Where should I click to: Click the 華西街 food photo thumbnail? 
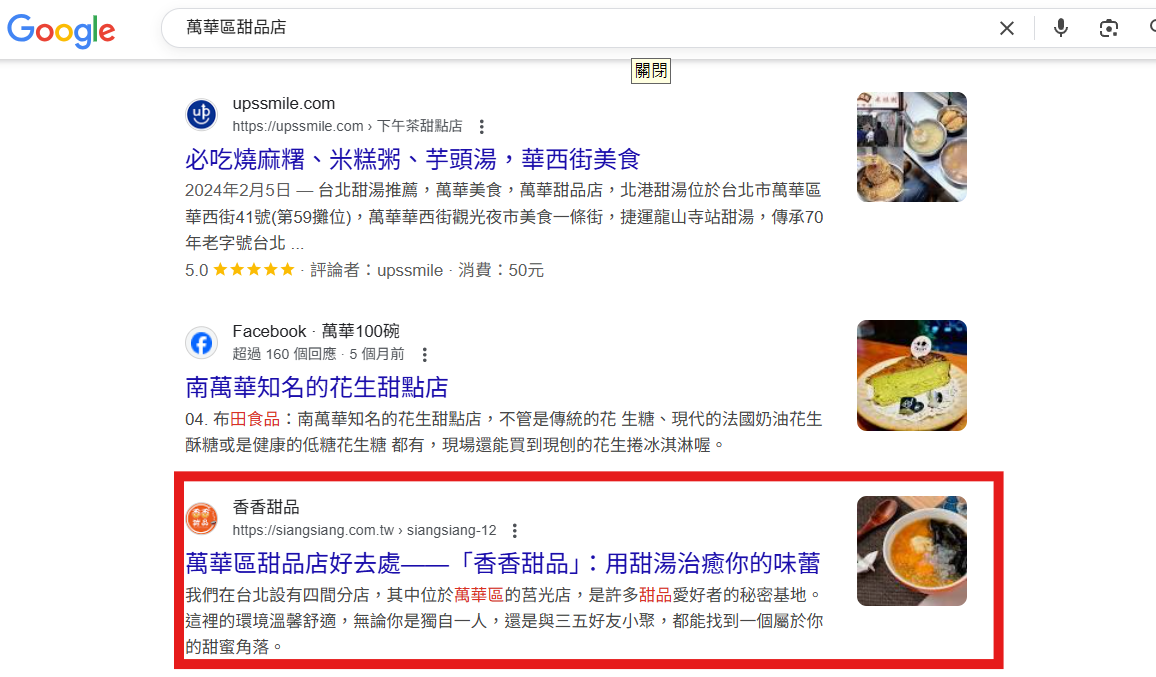(911, 147)
